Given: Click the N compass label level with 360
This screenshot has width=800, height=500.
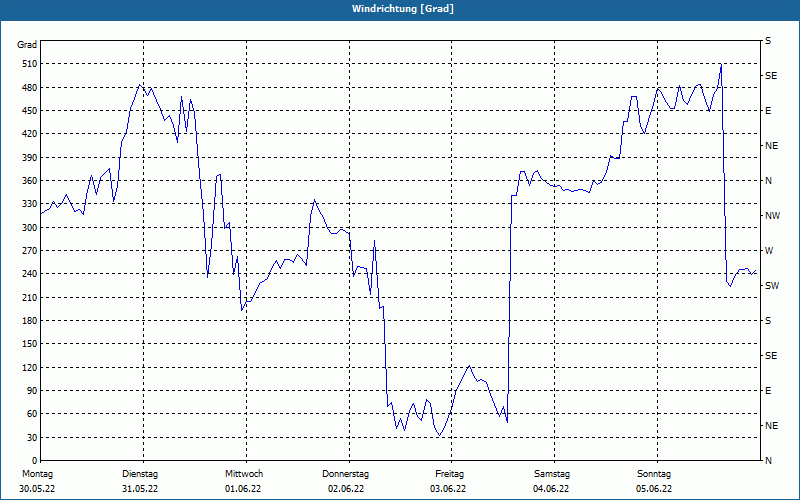Looking at the screenshot, I should tap(769, 181).
